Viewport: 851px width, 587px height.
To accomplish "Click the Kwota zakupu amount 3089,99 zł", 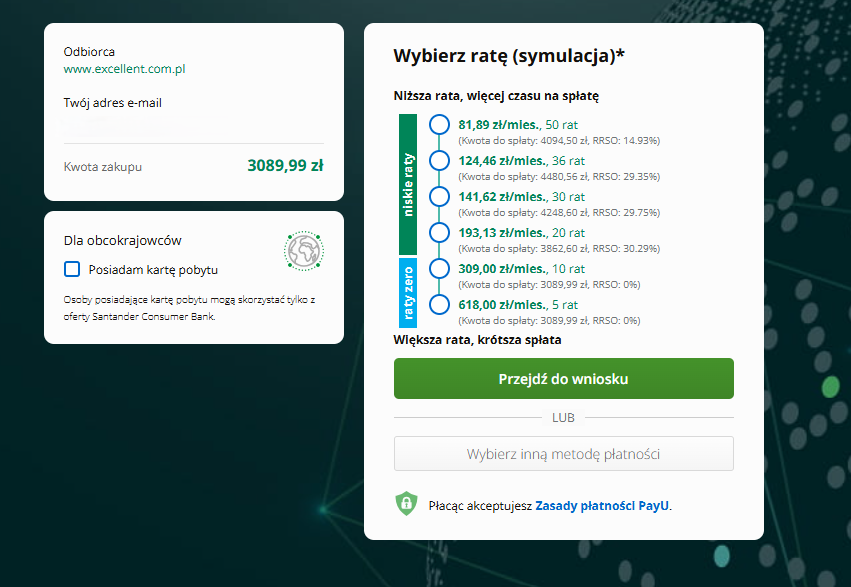I will (x=284, y=166).
